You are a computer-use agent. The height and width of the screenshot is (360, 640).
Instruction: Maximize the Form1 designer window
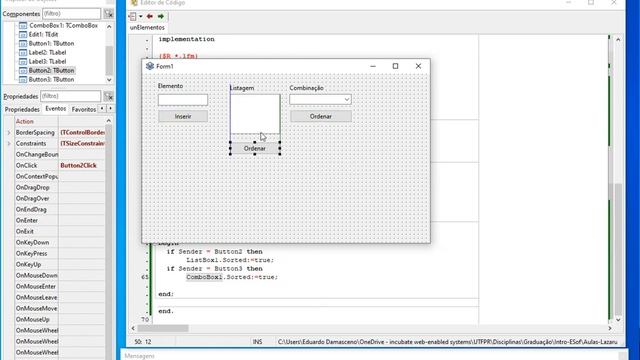(x=395, y=66)
